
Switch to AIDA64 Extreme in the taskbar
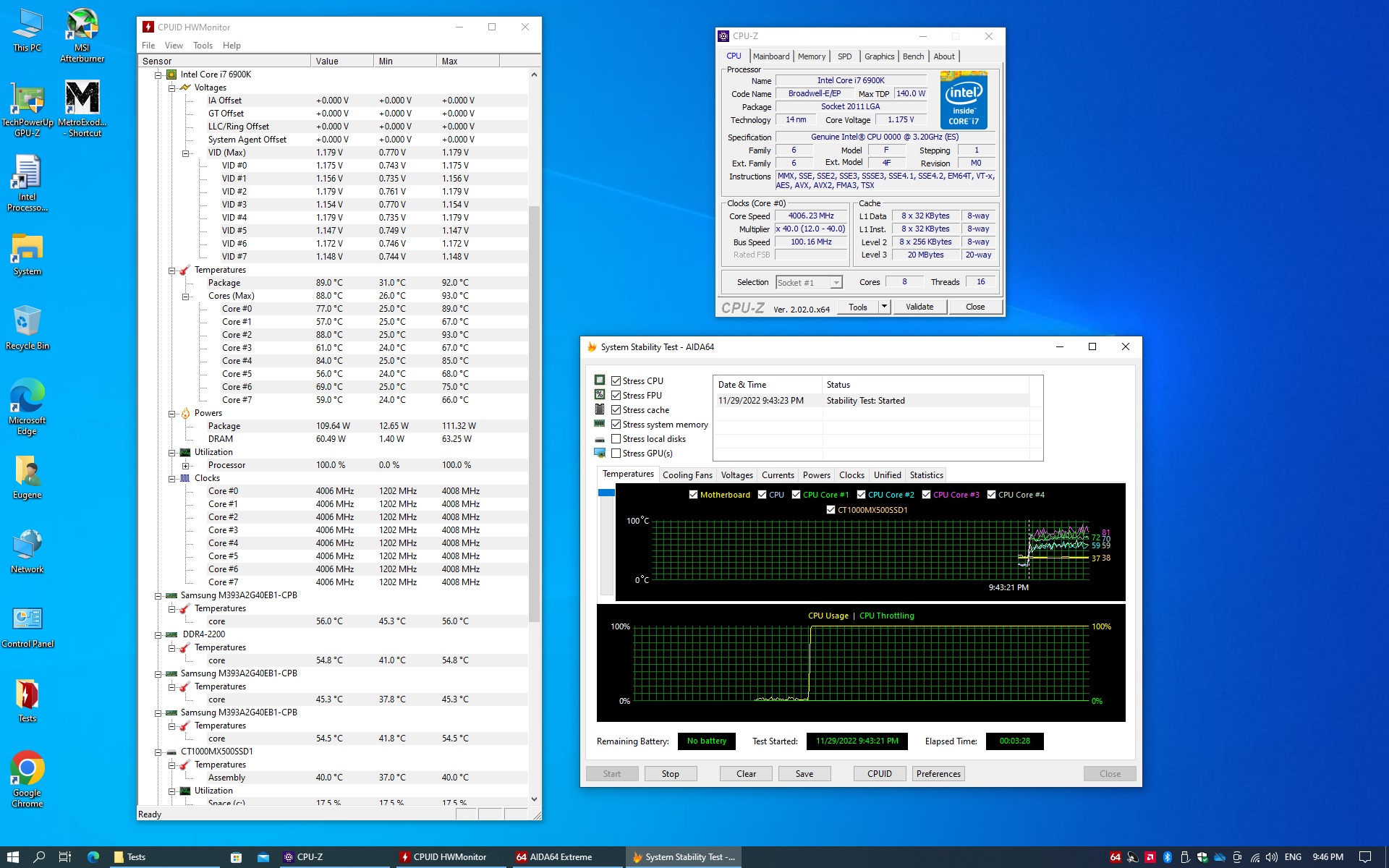click(x=554, y=857)
